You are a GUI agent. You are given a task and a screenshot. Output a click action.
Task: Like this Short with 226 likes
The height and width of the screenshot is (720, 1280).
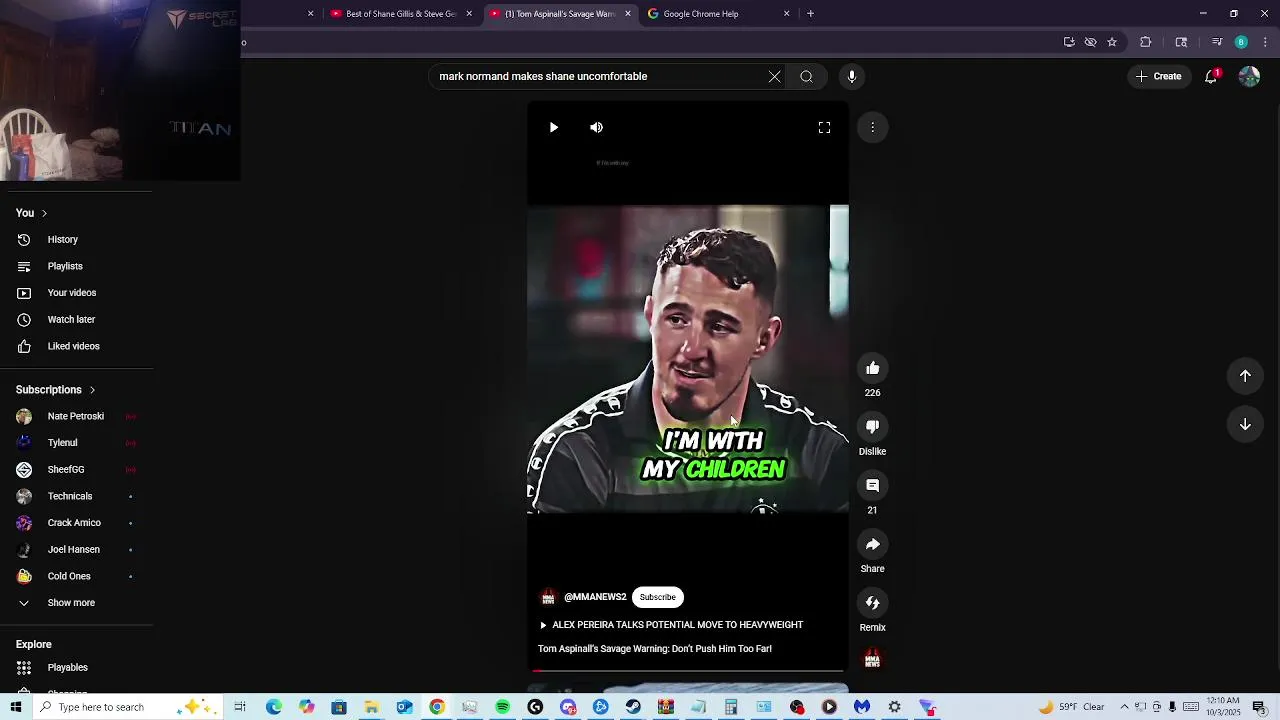pos(873,368)
